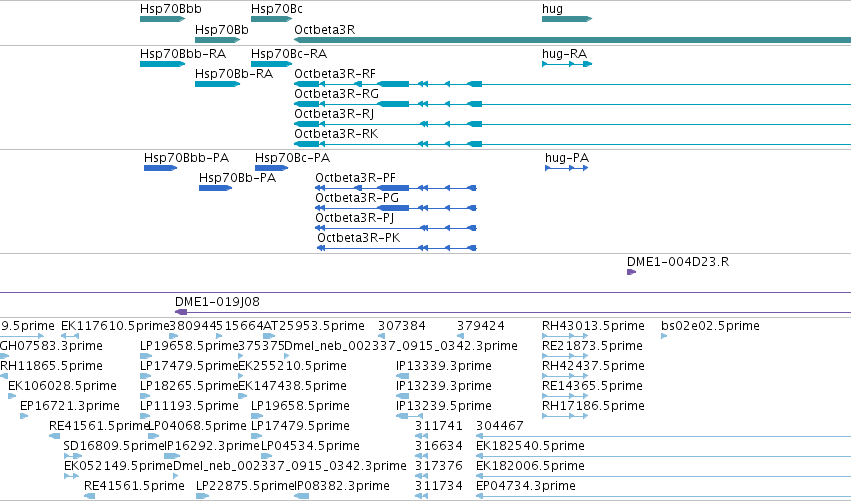Select feature label 375375
This screenshot has width=851, height=501.
[262, 346]
